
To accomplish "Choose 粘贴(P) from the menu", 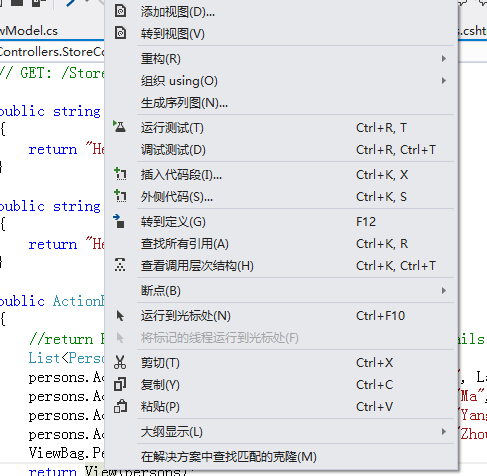I will [281, 407].
